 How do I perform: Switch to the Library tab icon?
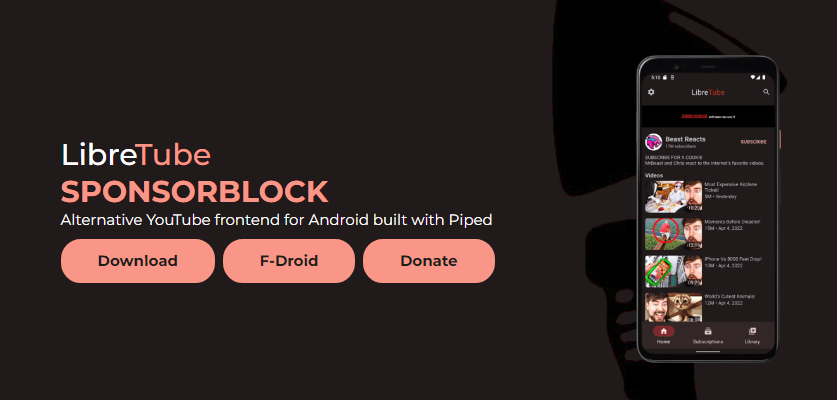tap(752, 331)
